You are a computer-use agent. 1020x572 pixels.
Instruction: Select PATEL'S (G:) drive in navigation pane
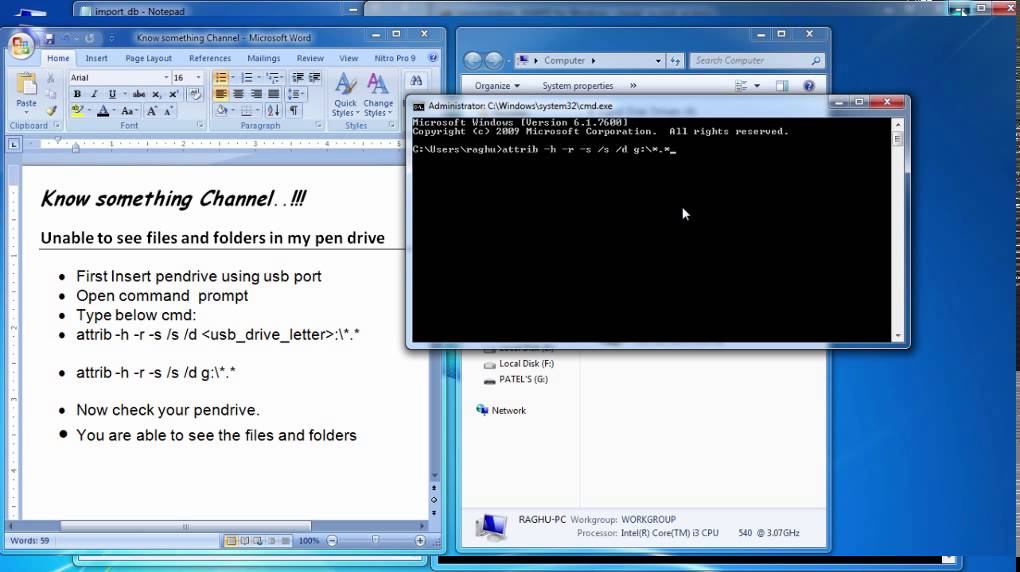(x=516, y=379)
